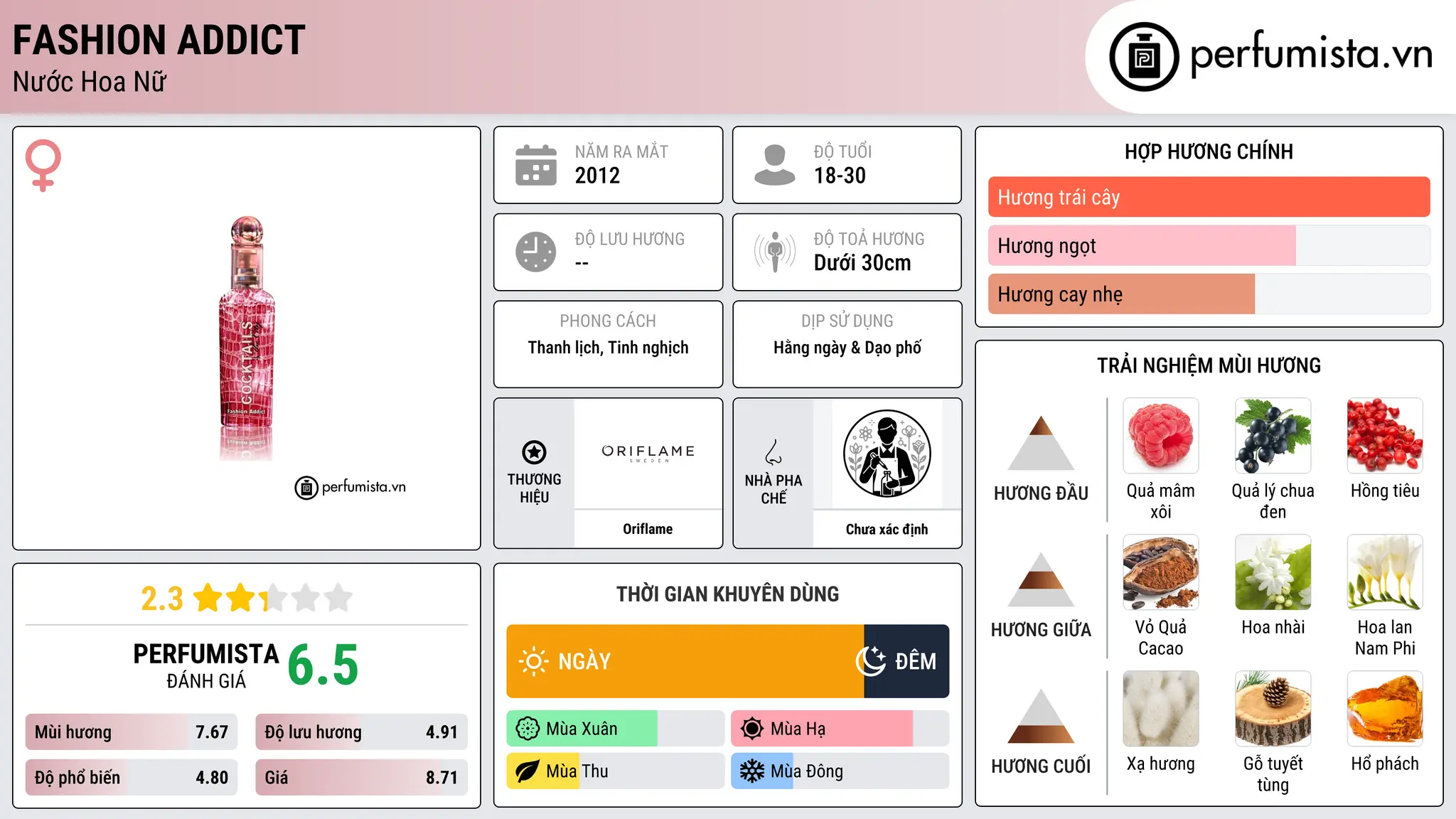Click the Perfumista score 6.5

point(323,665)
